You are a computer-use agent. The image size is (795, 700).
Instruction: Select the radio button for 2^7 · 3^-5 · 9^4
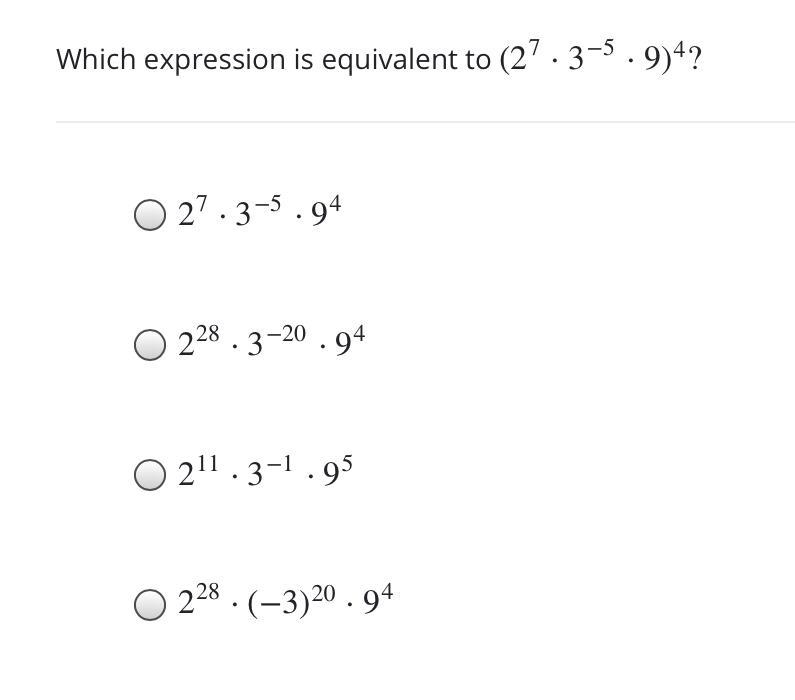coord(149,215)
